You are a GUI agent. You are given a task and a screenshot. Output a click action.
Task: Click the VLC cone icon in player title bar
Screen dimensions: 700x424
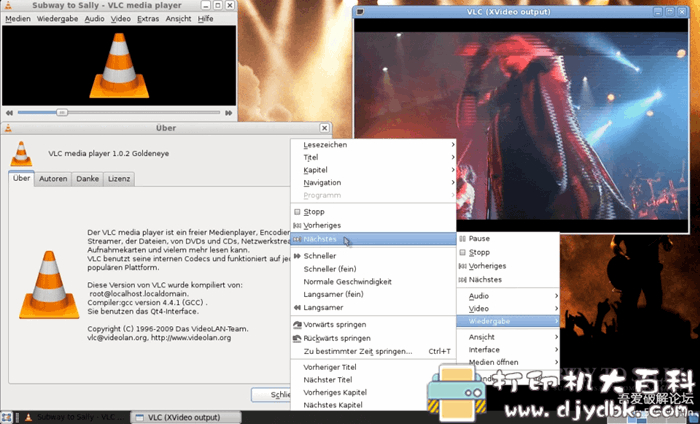pos(8,5)
